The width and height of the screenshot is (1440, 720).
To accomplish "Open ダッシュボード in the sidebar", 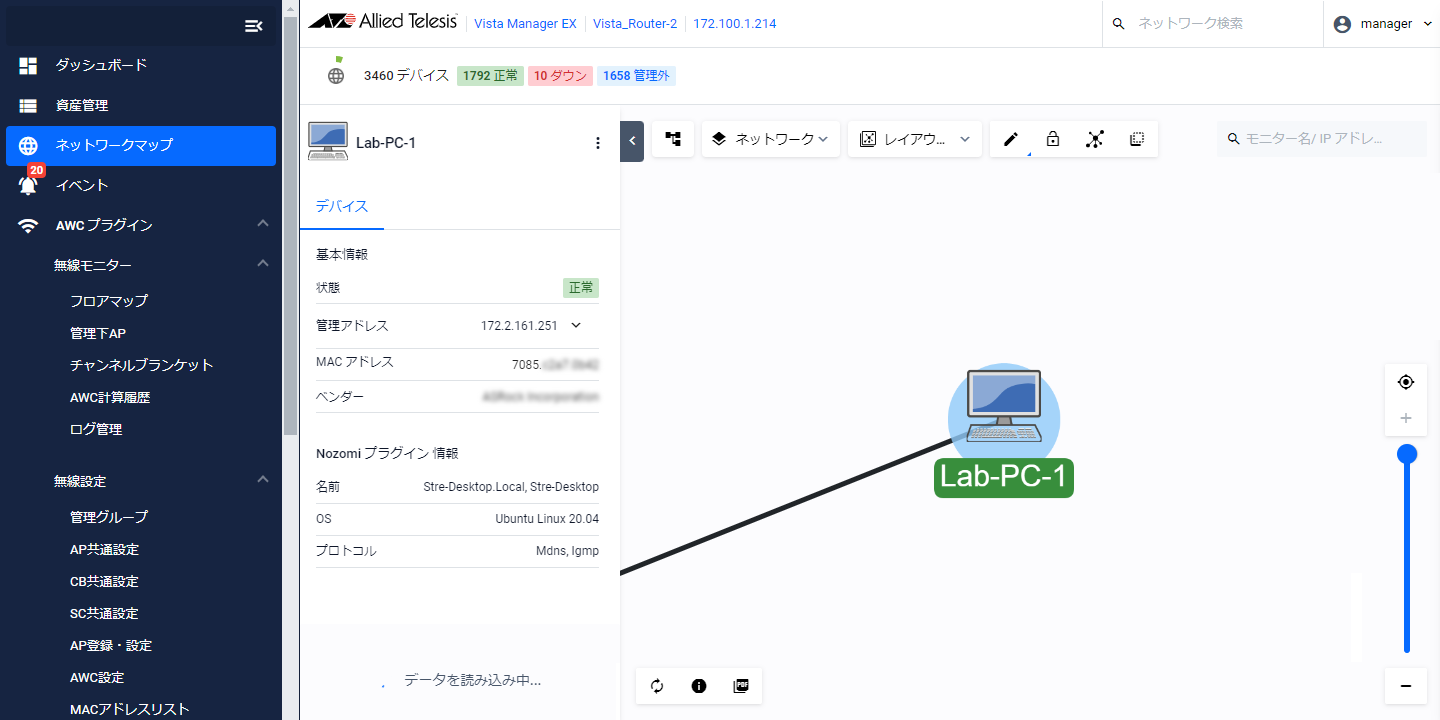I will [101, 65].
